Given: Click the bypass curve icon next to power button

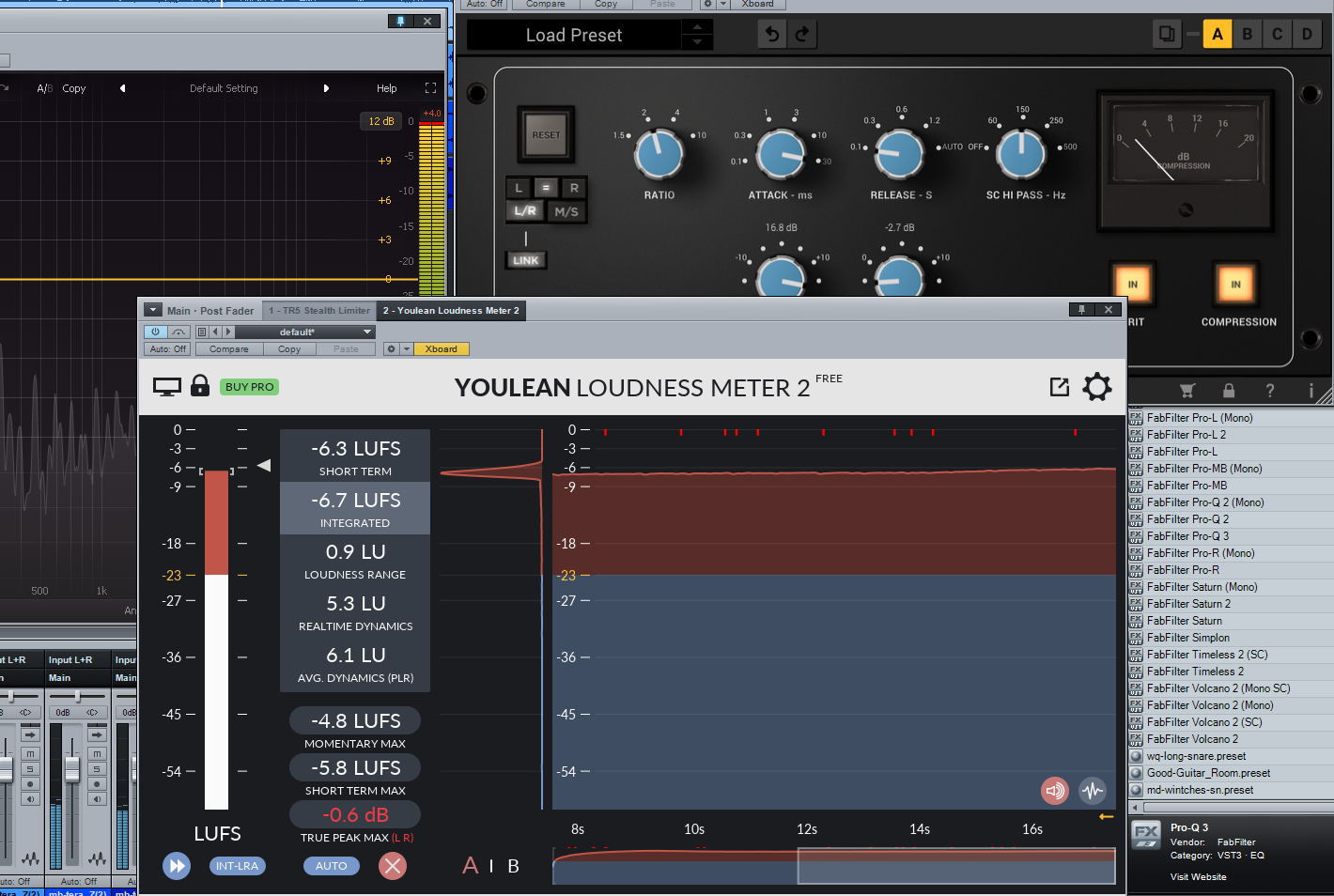Looking at the screenshot, I should 178,332.
